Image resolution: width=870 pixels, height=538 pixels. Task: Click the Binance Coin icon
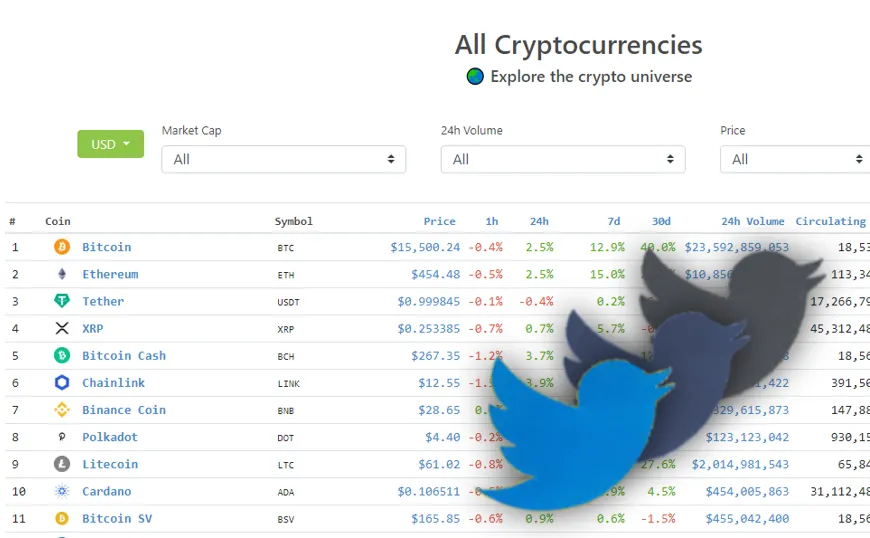tap(62, 410)
